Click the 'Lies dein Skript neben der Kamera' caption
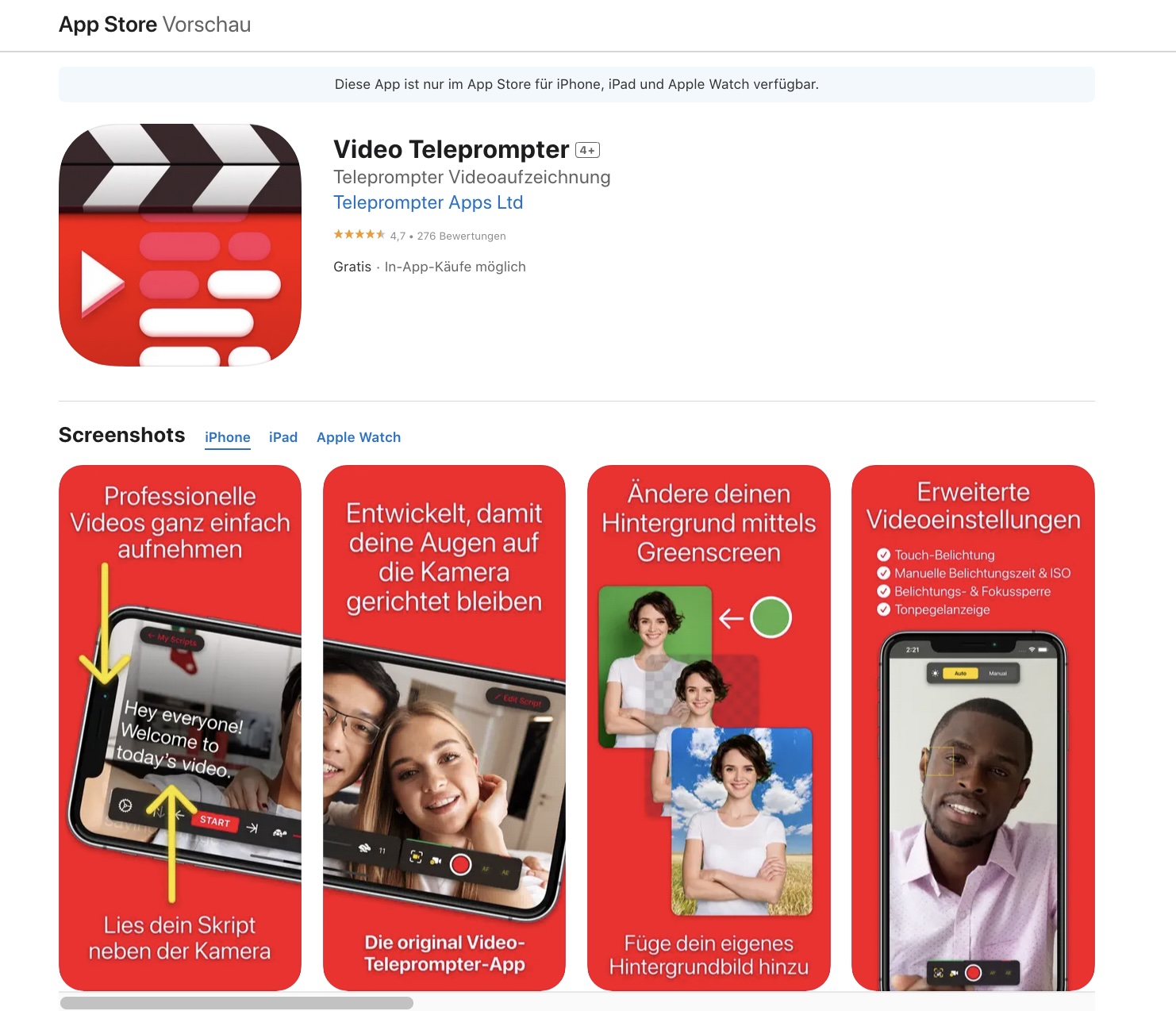1176x1011 pixels. click(180, 938)
